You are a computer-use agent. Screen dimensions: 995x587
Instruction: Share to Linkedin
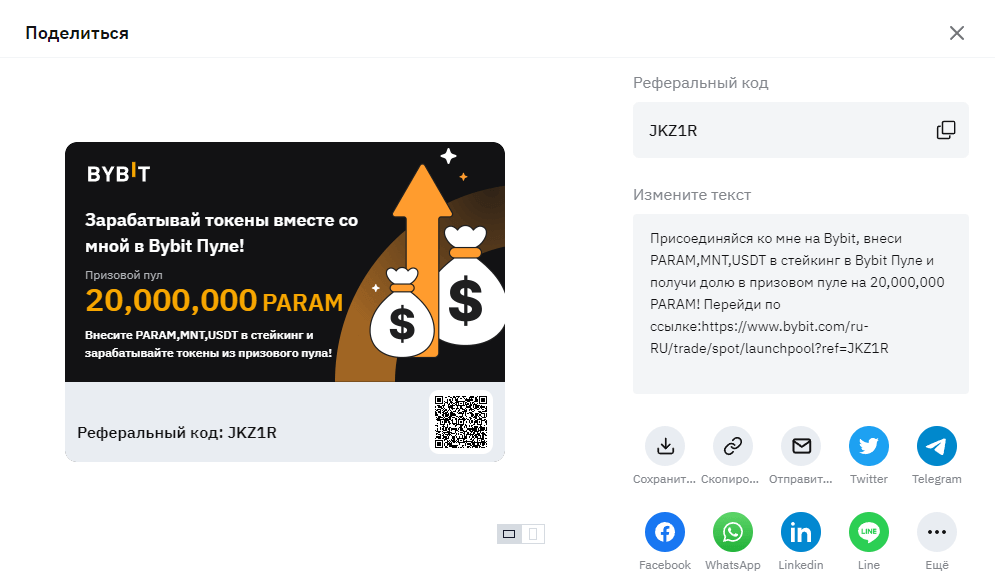(801, 532)
